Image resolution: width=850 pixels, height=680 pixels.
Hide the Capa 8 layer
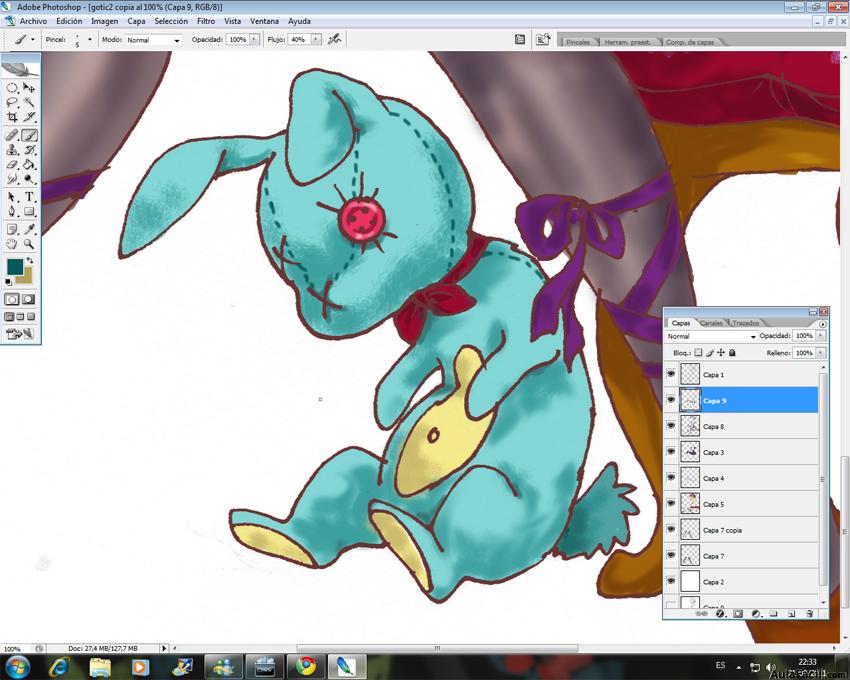(671, 426)
